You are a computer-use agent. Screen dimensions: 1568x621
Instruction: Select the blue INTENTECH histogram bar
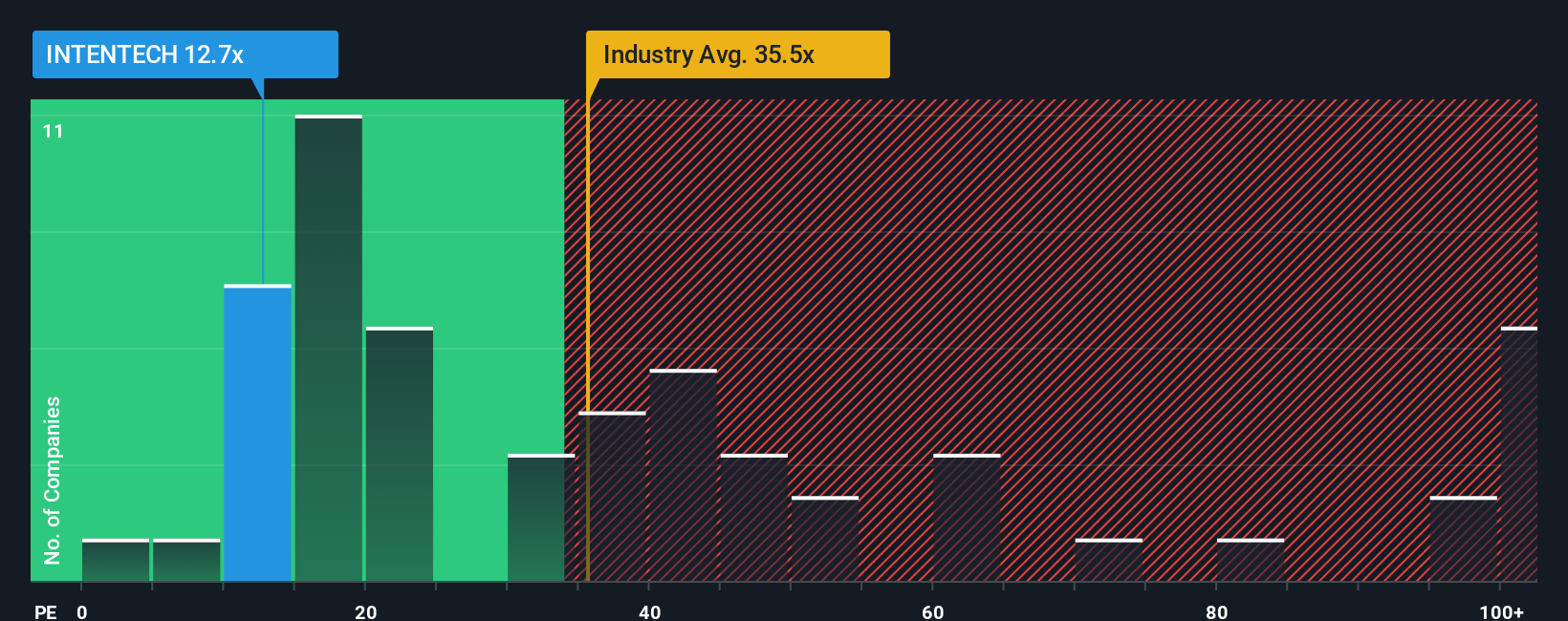tap(257, 433)
